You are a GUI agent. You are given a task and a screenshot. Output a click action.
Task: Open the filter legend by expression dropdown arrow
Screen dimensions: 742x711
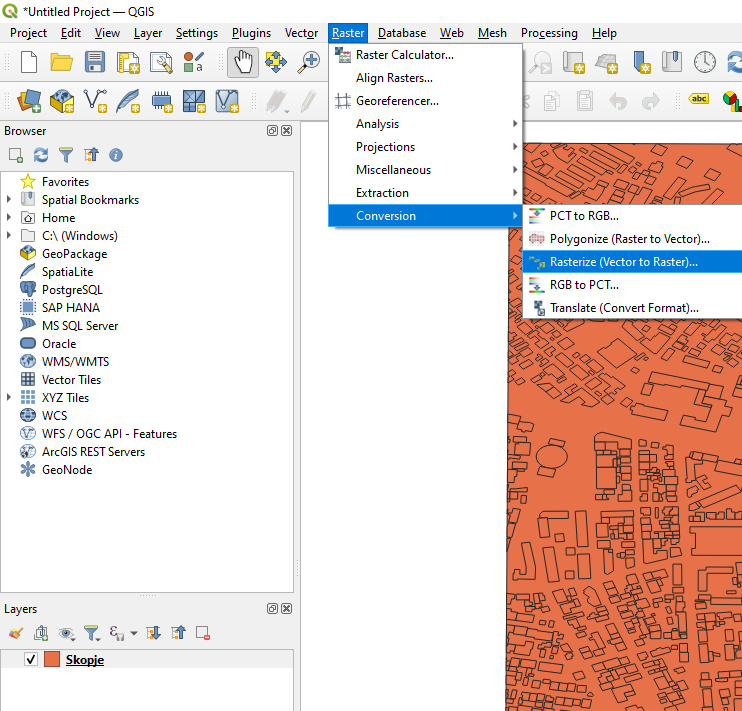point(134,633)
